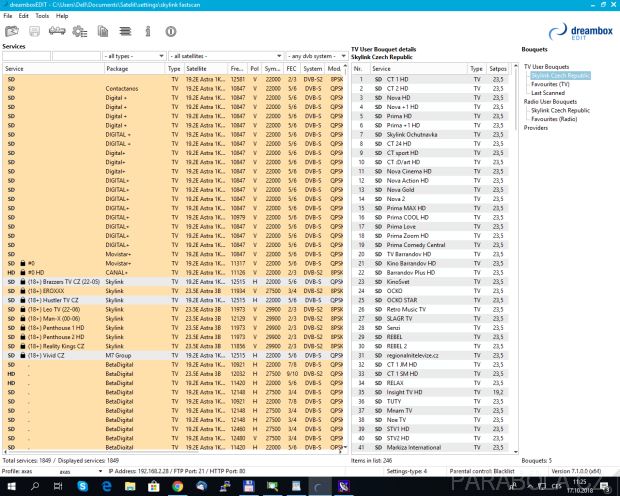Click lock icon on Man-X row
This screenshot has height=496, width=620.
point(23,318)
